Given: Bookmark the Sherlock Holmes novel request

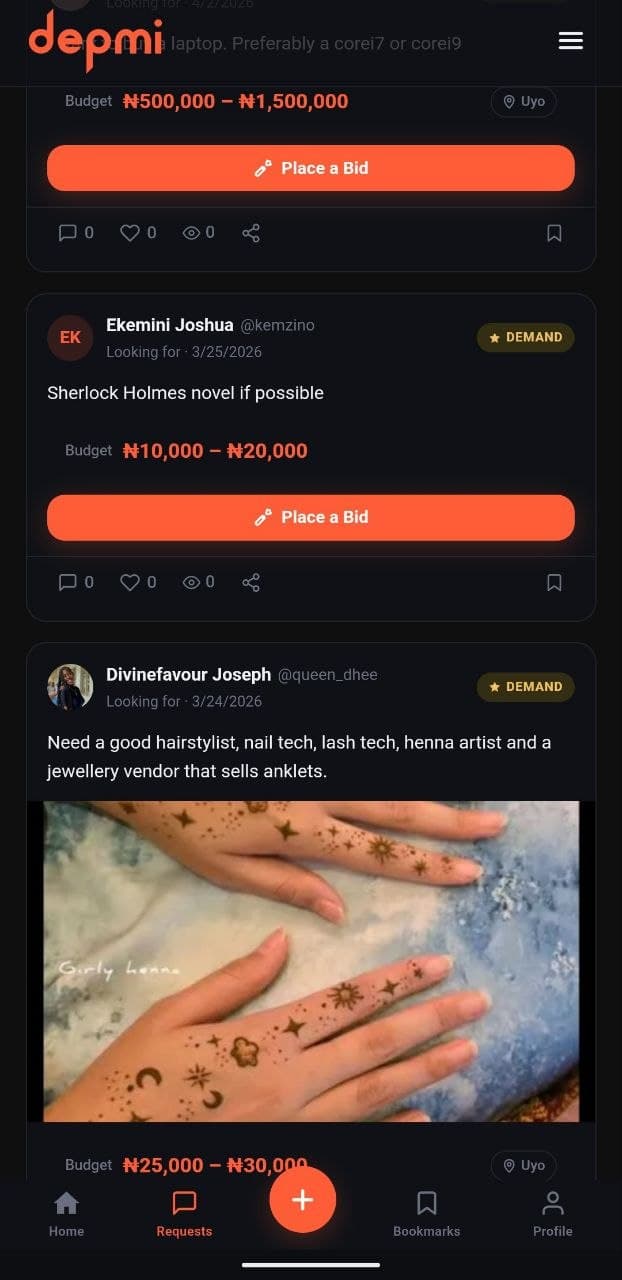Looking at the screenshot, I should pos(554,582).
